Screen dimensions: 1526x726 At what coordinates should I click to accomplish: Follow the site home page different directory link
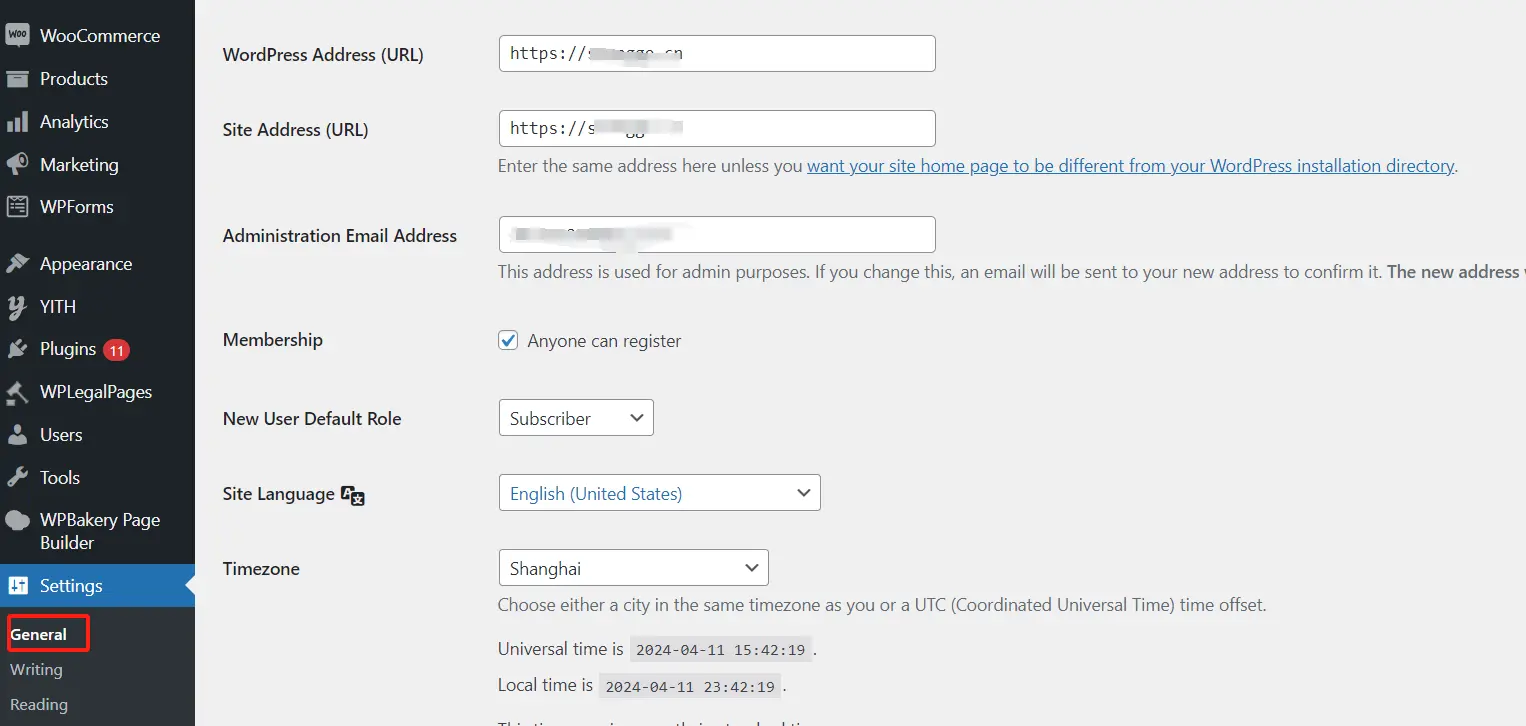click(1130, 166)
